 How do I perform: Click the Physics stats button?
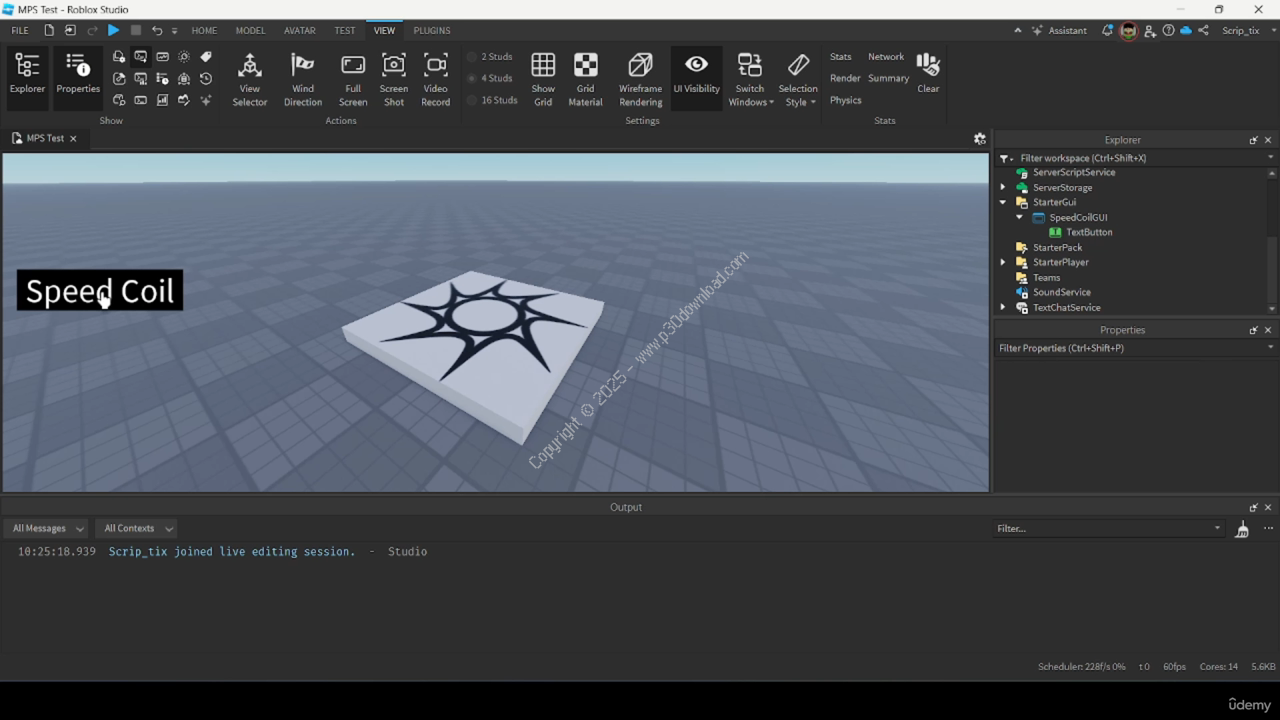click(846, 100)
